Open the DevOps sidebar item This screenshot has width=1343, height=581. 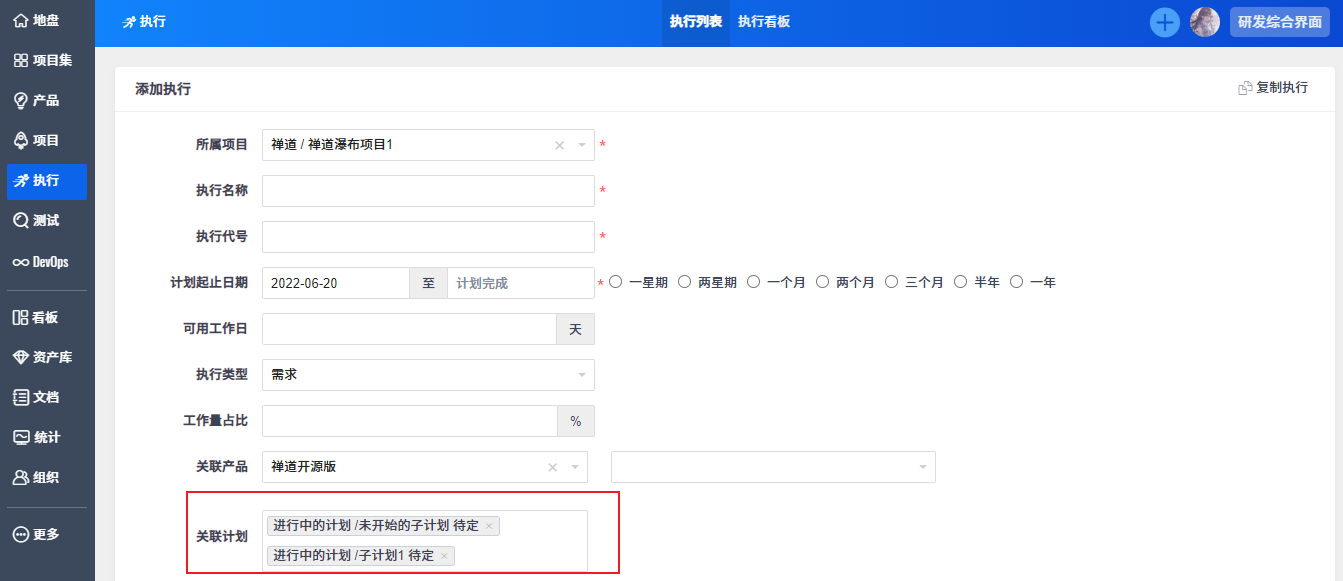pos(47,262)
